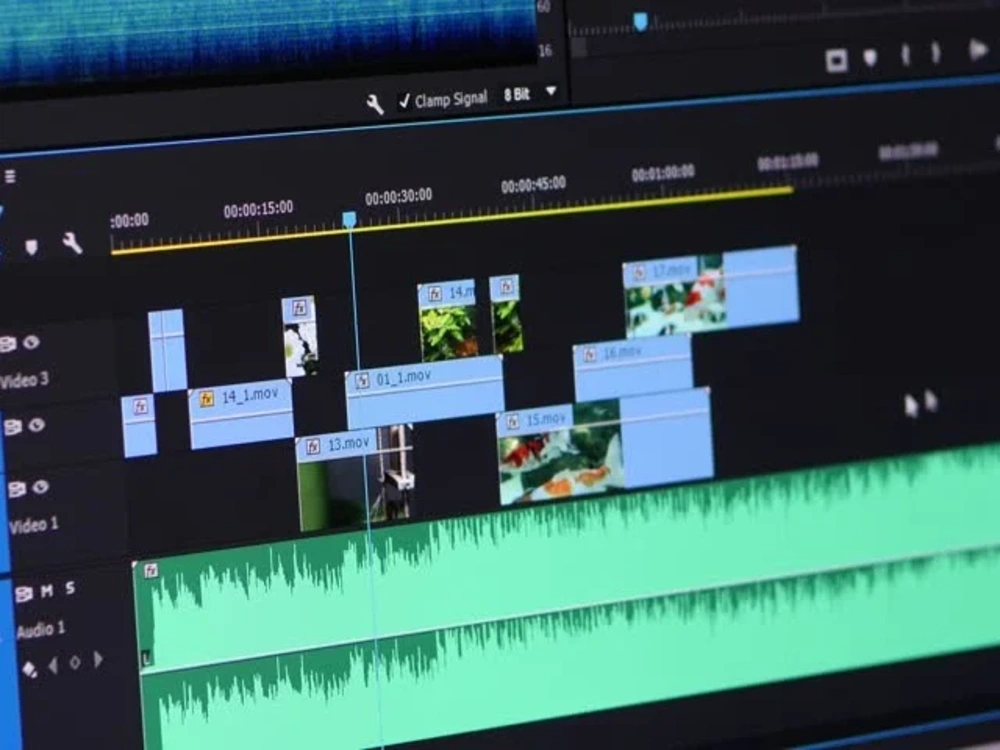Click the Video 1 track label

34,525
